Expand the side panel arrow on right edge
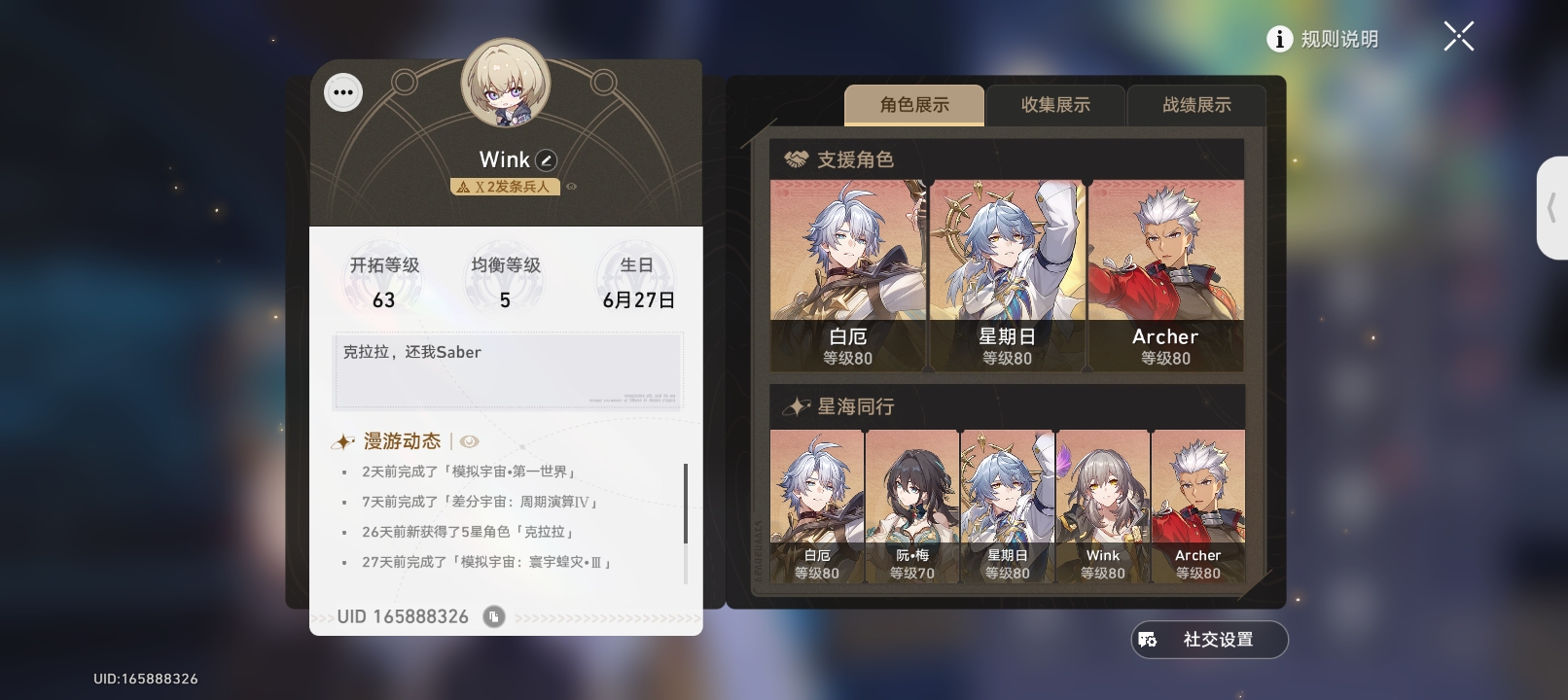Image resolution: width=1568 pixels, height=700 pixels. click(x=1552, y=208)
